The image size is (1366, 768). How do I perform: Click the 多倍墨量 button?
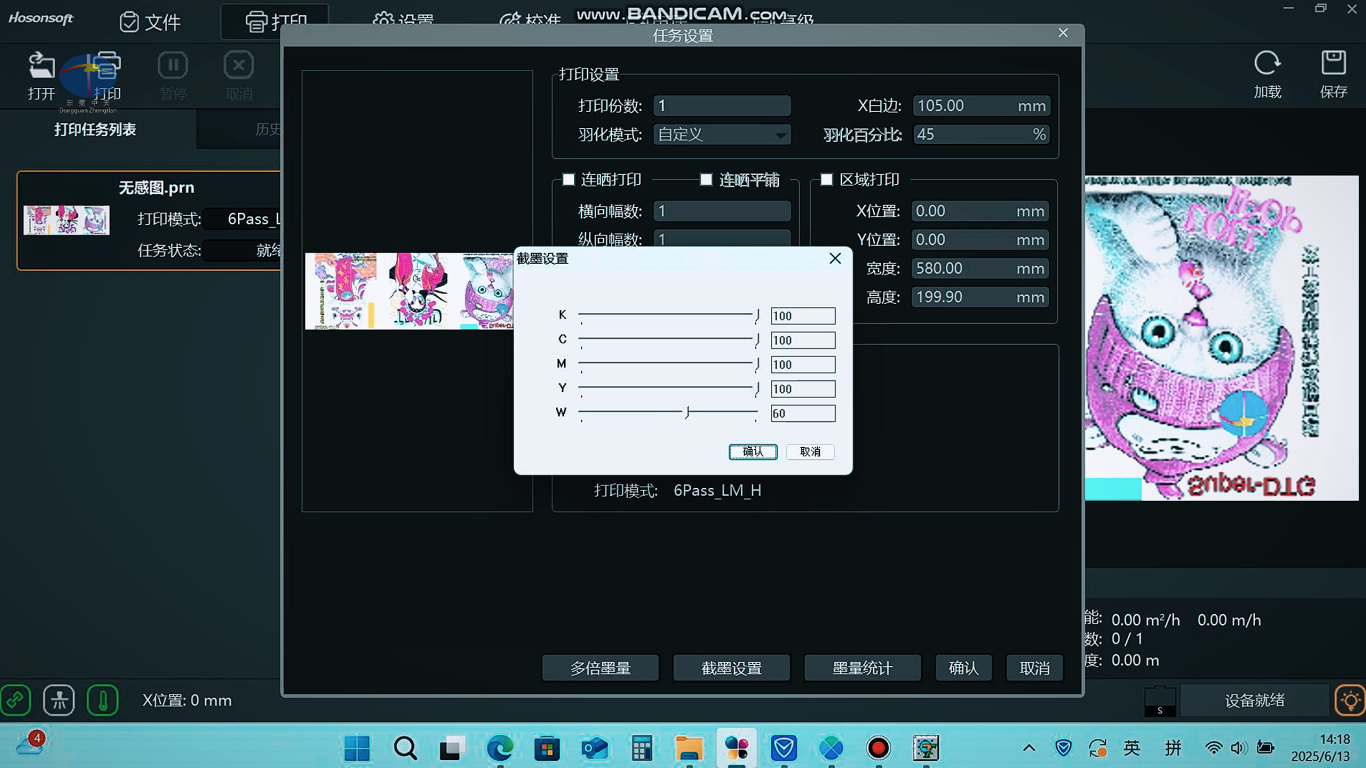600,668
